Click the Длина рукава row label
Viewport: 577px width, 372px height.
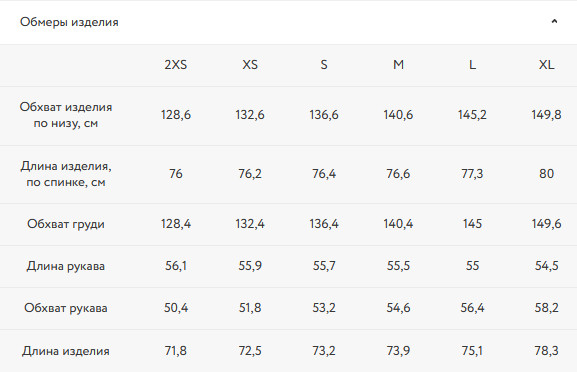tap(66, 266)
